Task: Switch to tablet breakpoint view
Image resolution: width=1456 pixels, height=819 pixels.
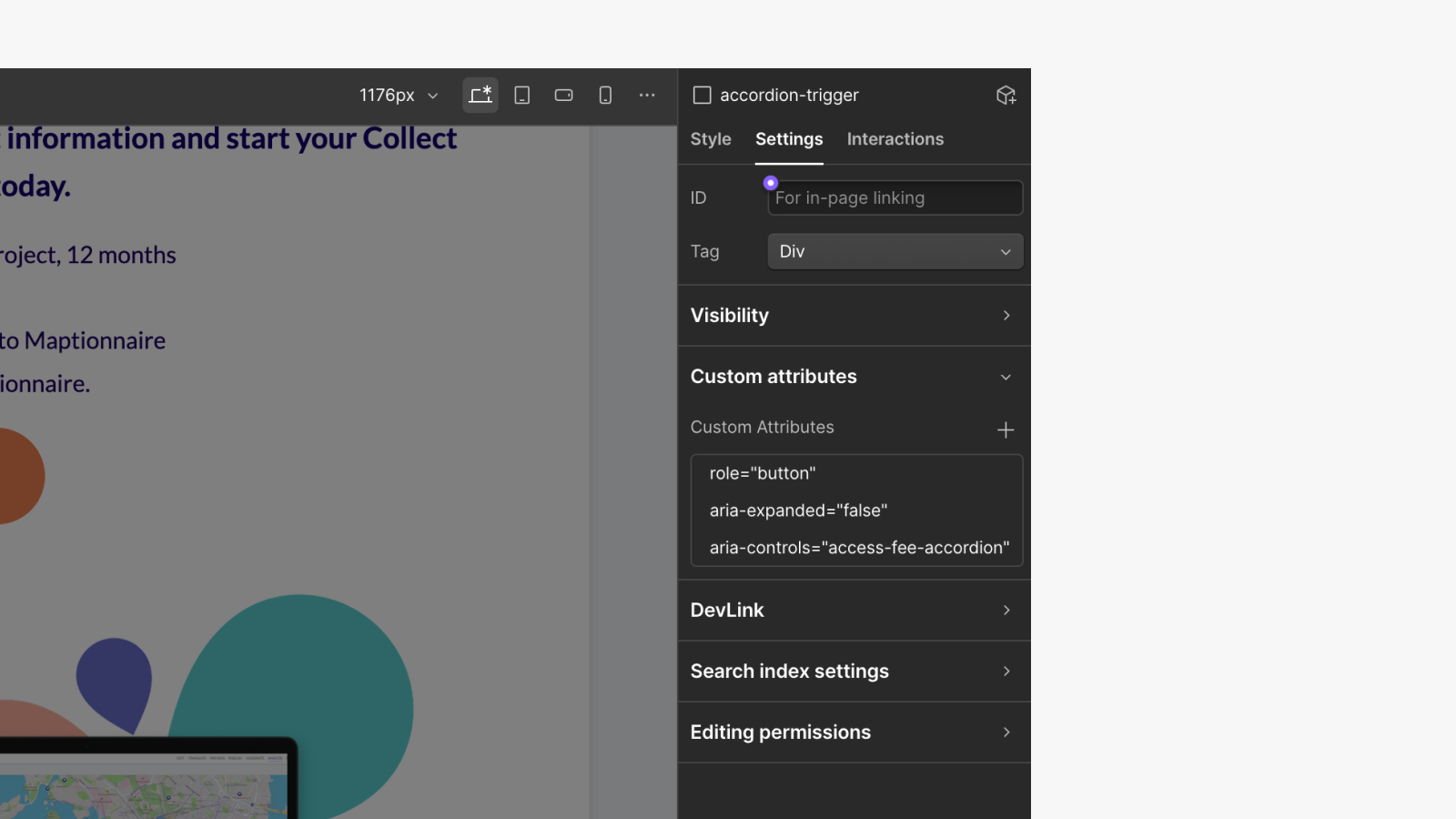Action: [522, 95]
